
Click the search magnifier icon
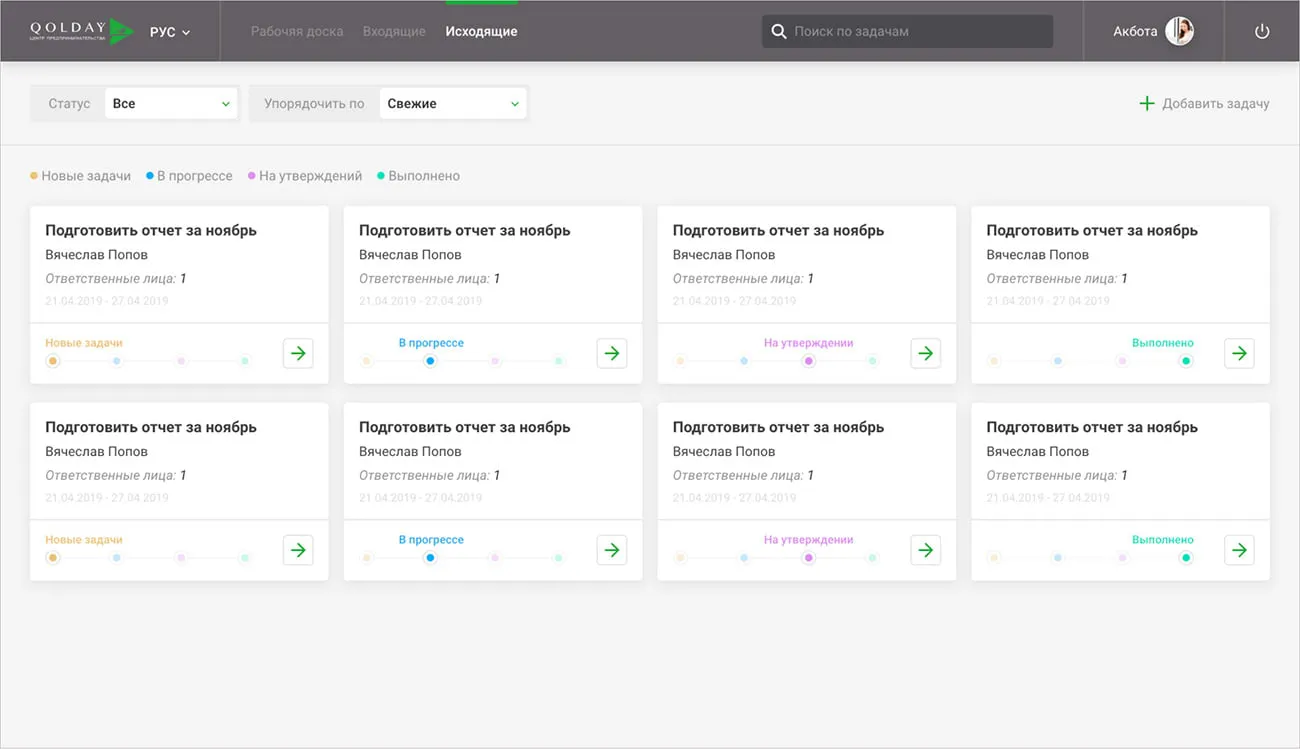(779, 32)
